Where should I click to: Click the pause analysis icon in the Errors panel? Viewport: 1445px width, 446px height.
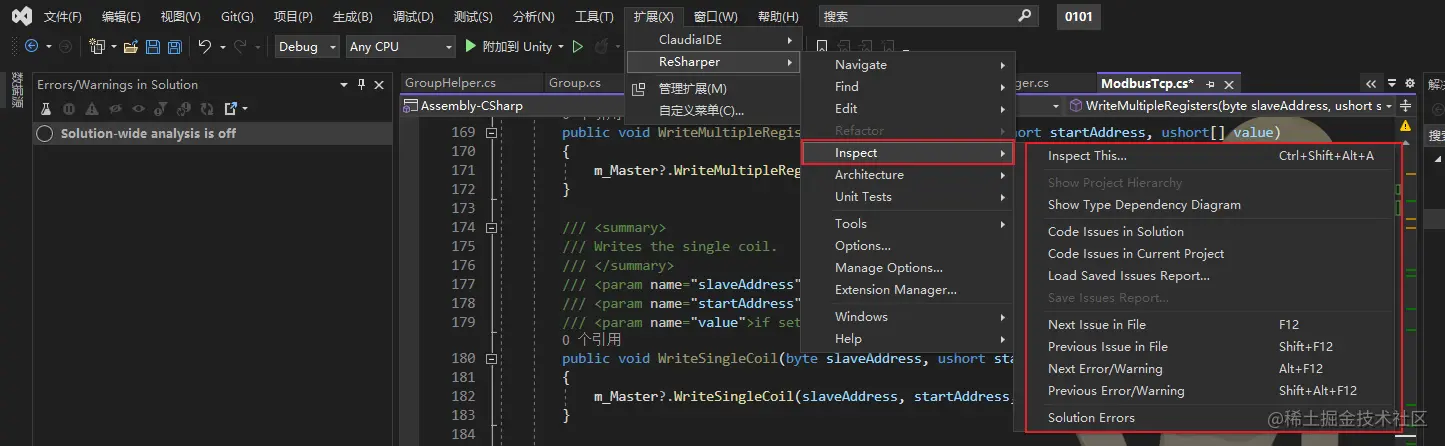(69, 108)
